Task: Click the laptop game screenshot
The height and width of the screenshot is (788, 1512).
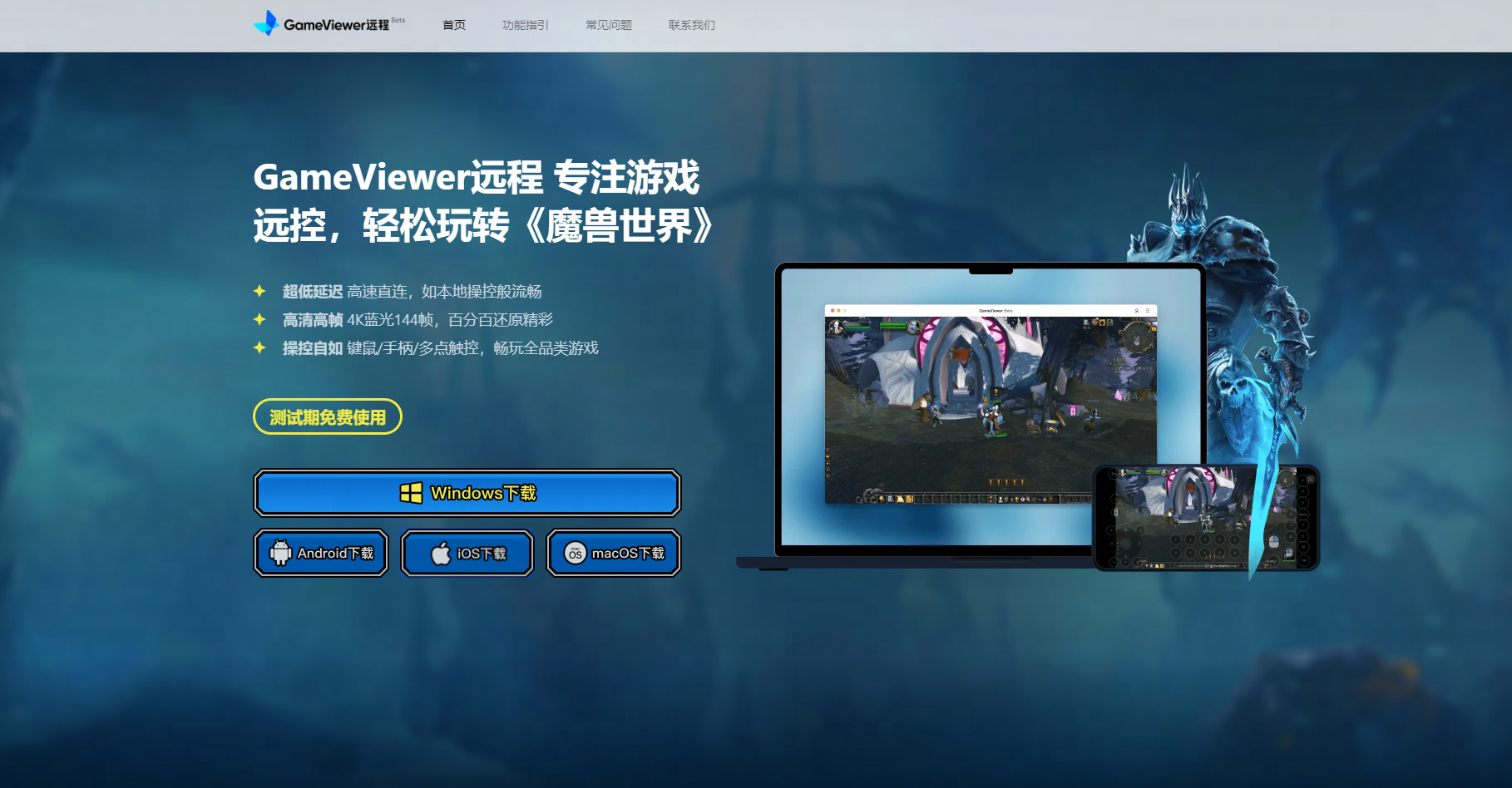Action: [x=991, y=405]
